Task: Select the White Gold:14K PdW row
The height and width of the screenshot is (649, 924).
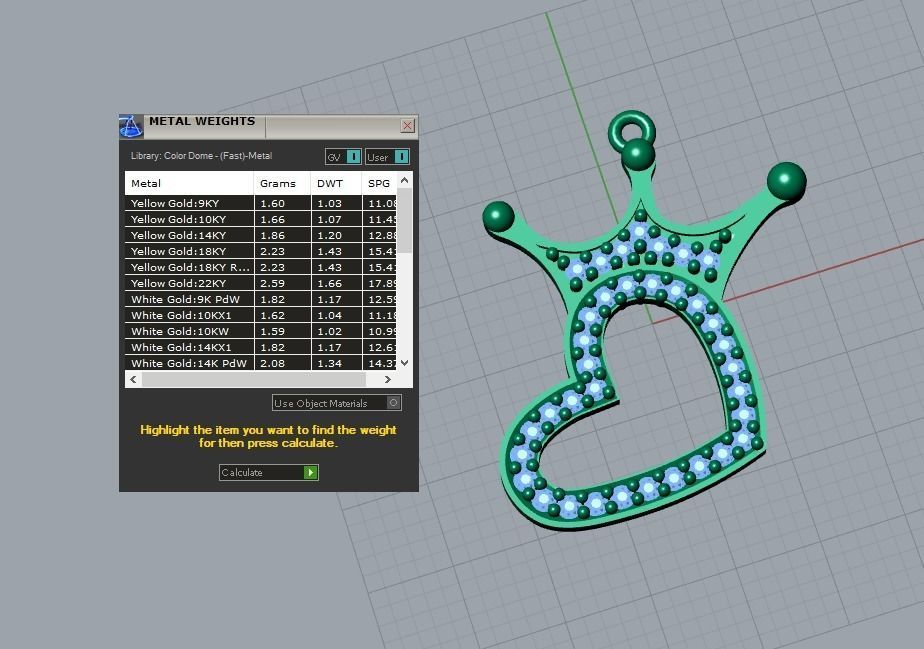Action: click(x=260, y=363)
